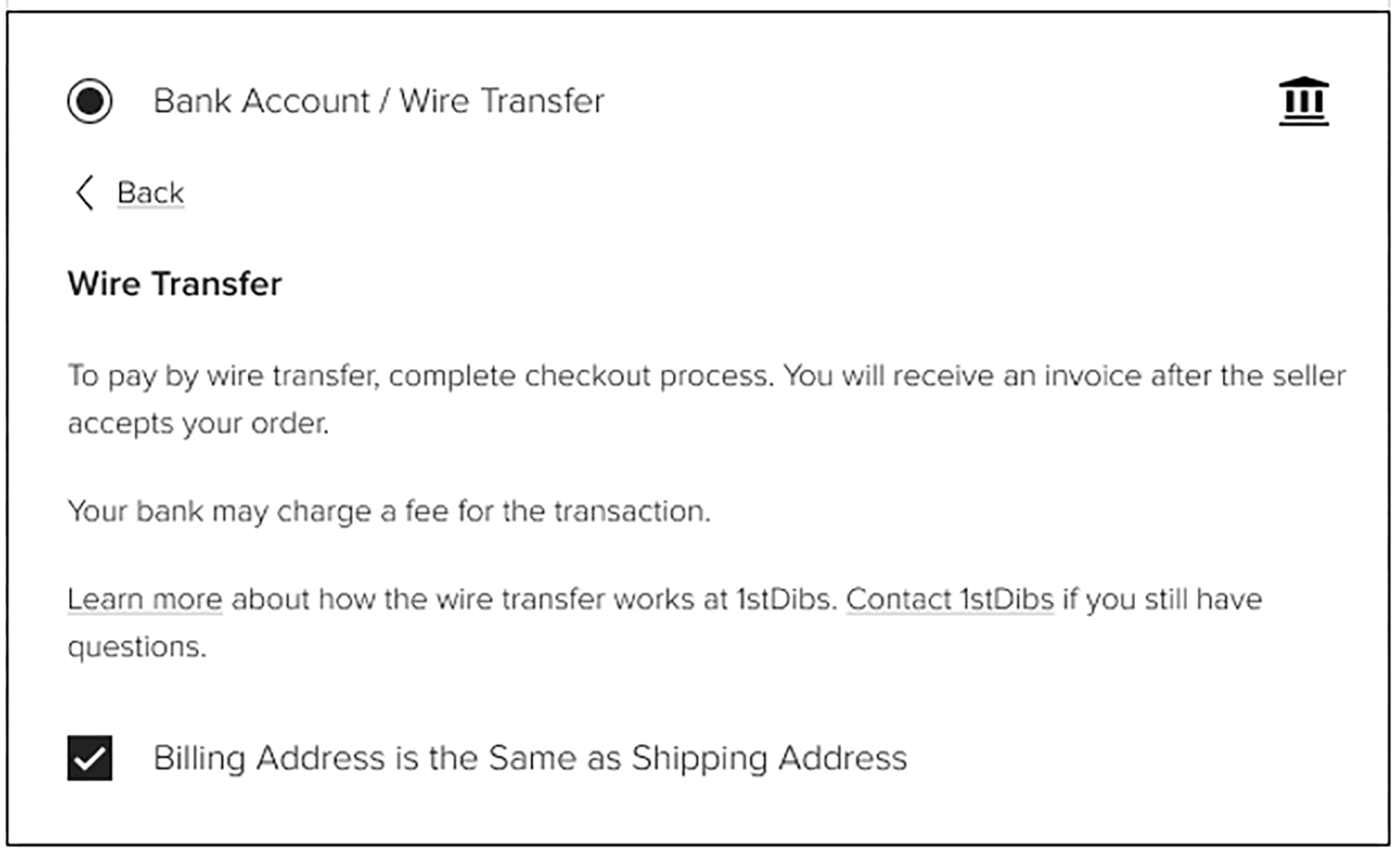Uncheck the billing address same as shipping checkbox
This screenshot has width=1400, height=857.
pyautogui.click(x=90, y=758)
